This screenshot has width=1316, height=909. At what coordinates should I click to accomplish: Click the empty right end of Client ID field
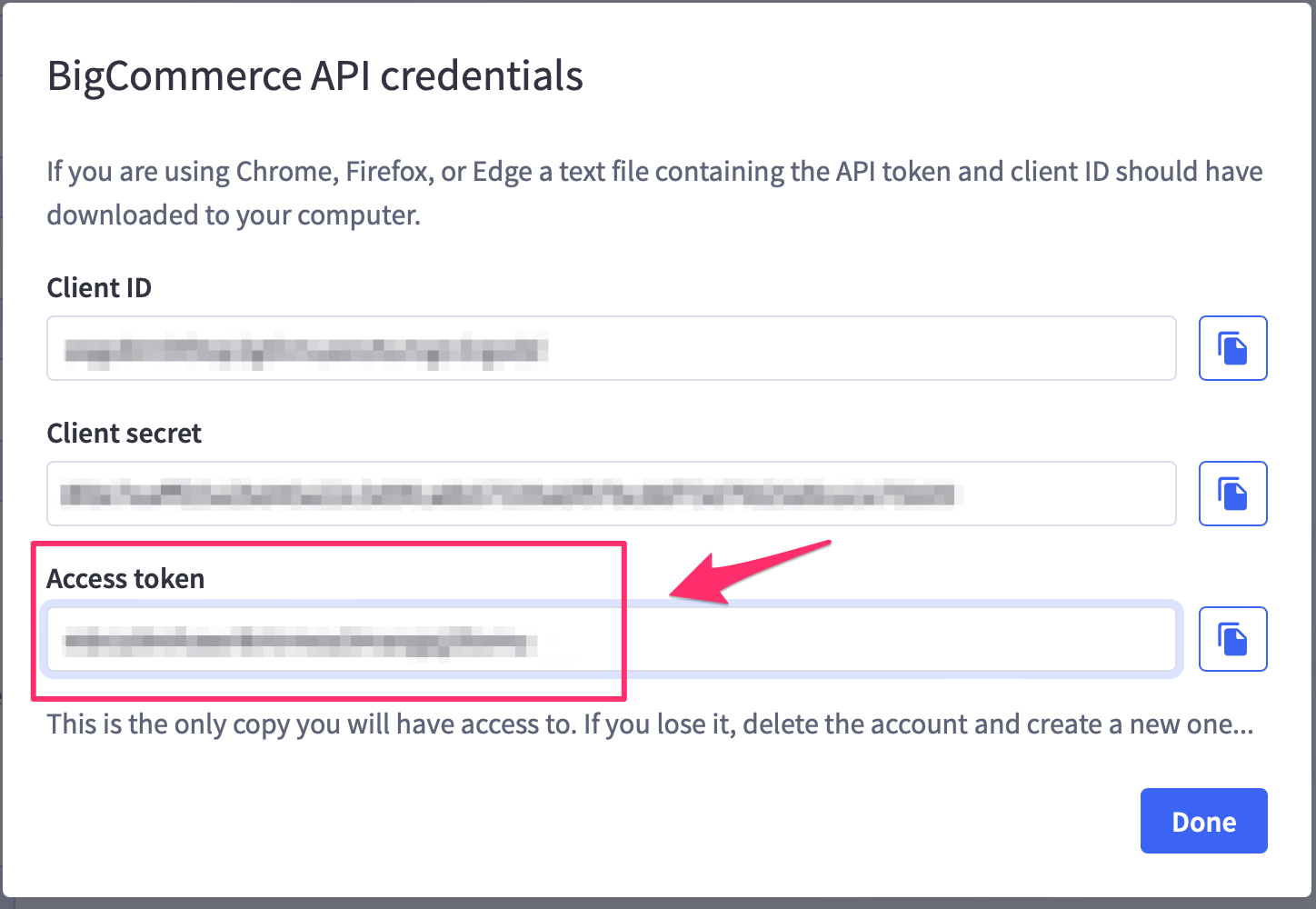(863, 348)
